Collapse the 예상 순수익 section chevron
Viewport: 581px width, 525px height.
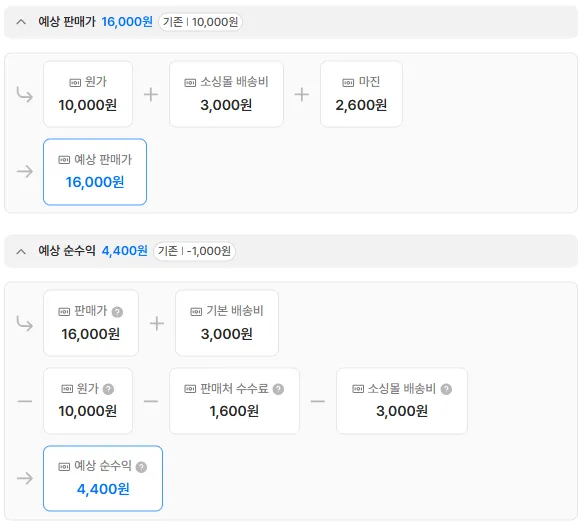coord(21,252)
